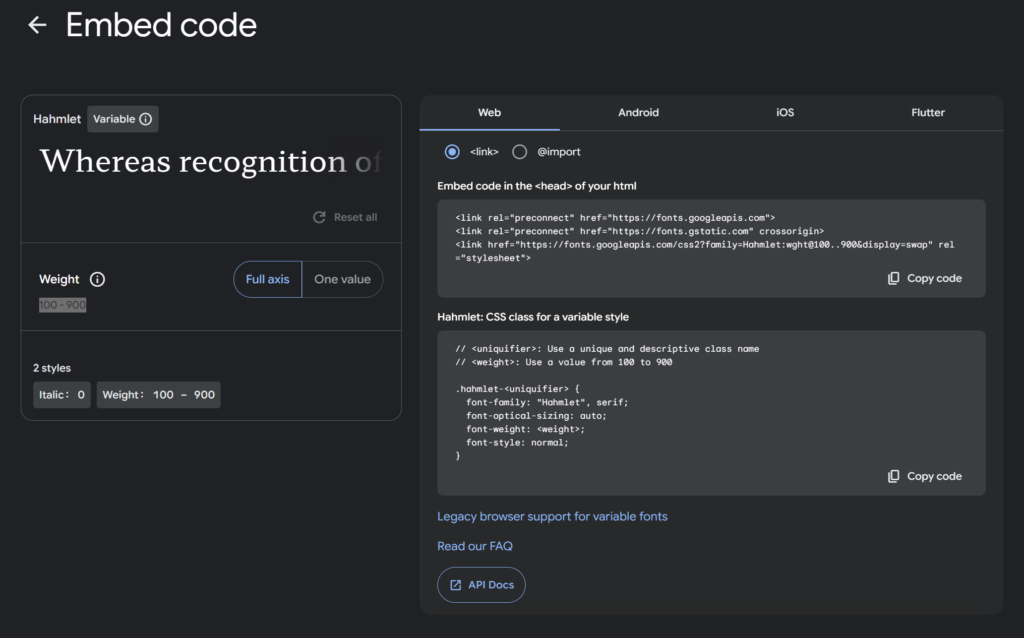Click the Variable chip beside Hahmlet
Viewport: 1024px width, 638px height.
pos(123,119)
